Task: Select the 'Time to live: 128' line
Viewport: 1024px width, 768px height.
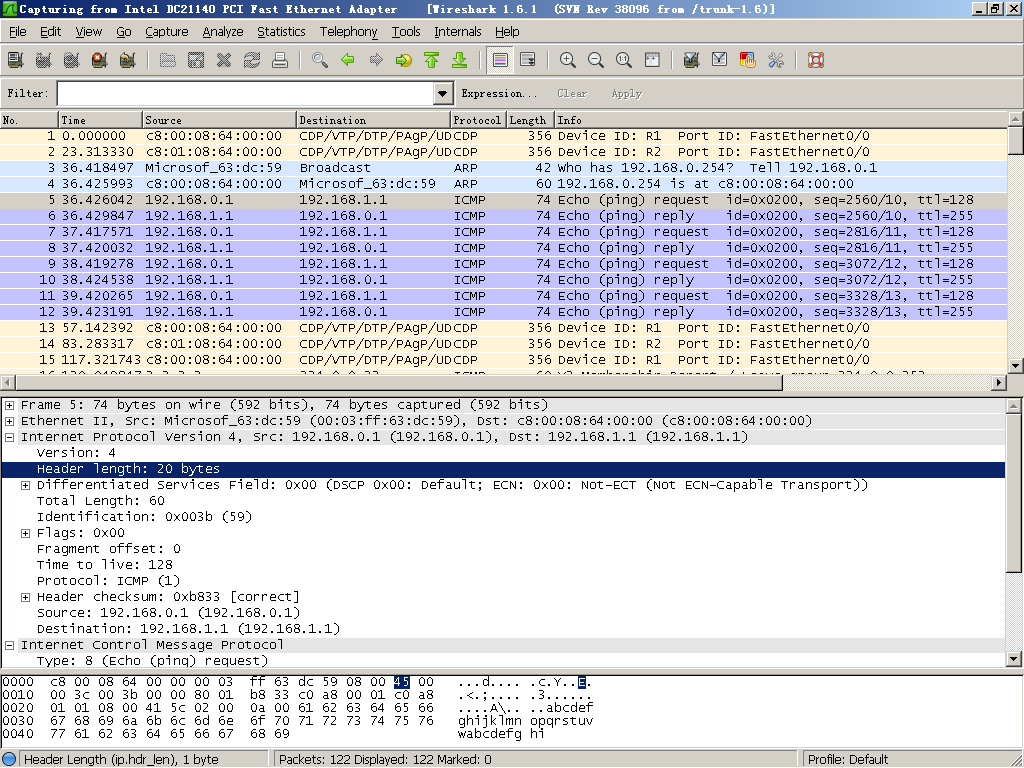Action: tap(104, 565)
